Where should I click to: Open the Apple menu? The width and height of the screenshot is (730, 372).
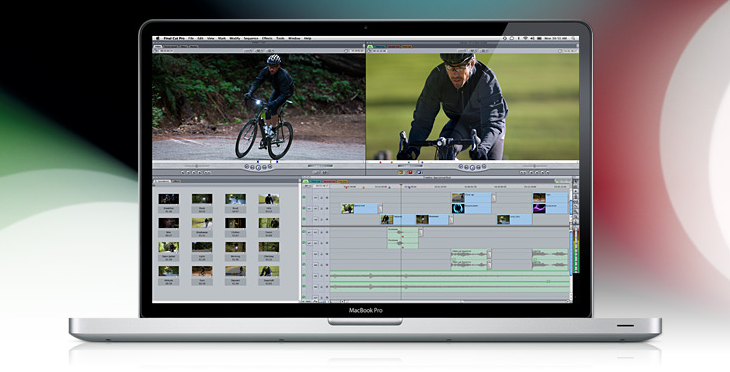pos(158,38)
